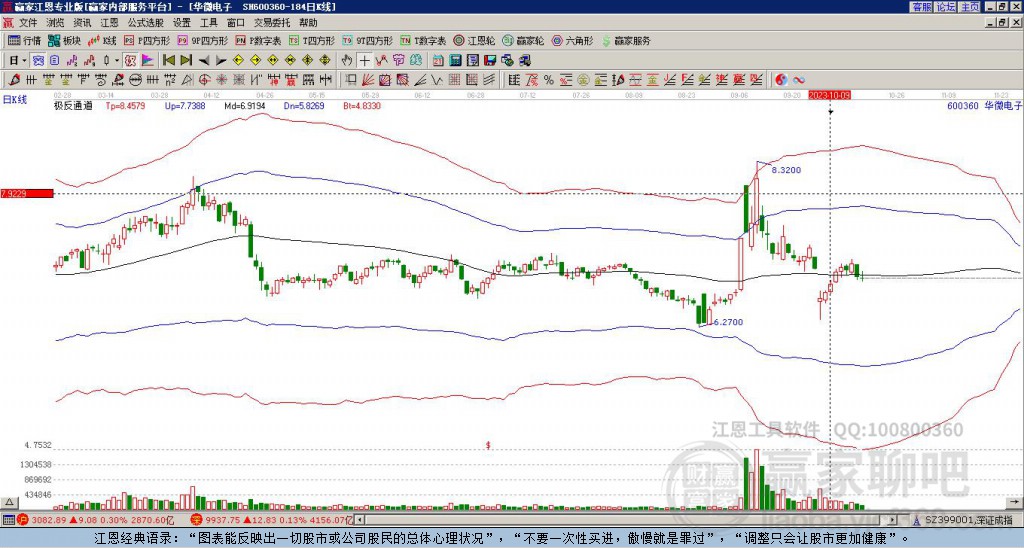1024x548 pixels.
Task: Step forward with black right arrow
Action: point(221,61)
